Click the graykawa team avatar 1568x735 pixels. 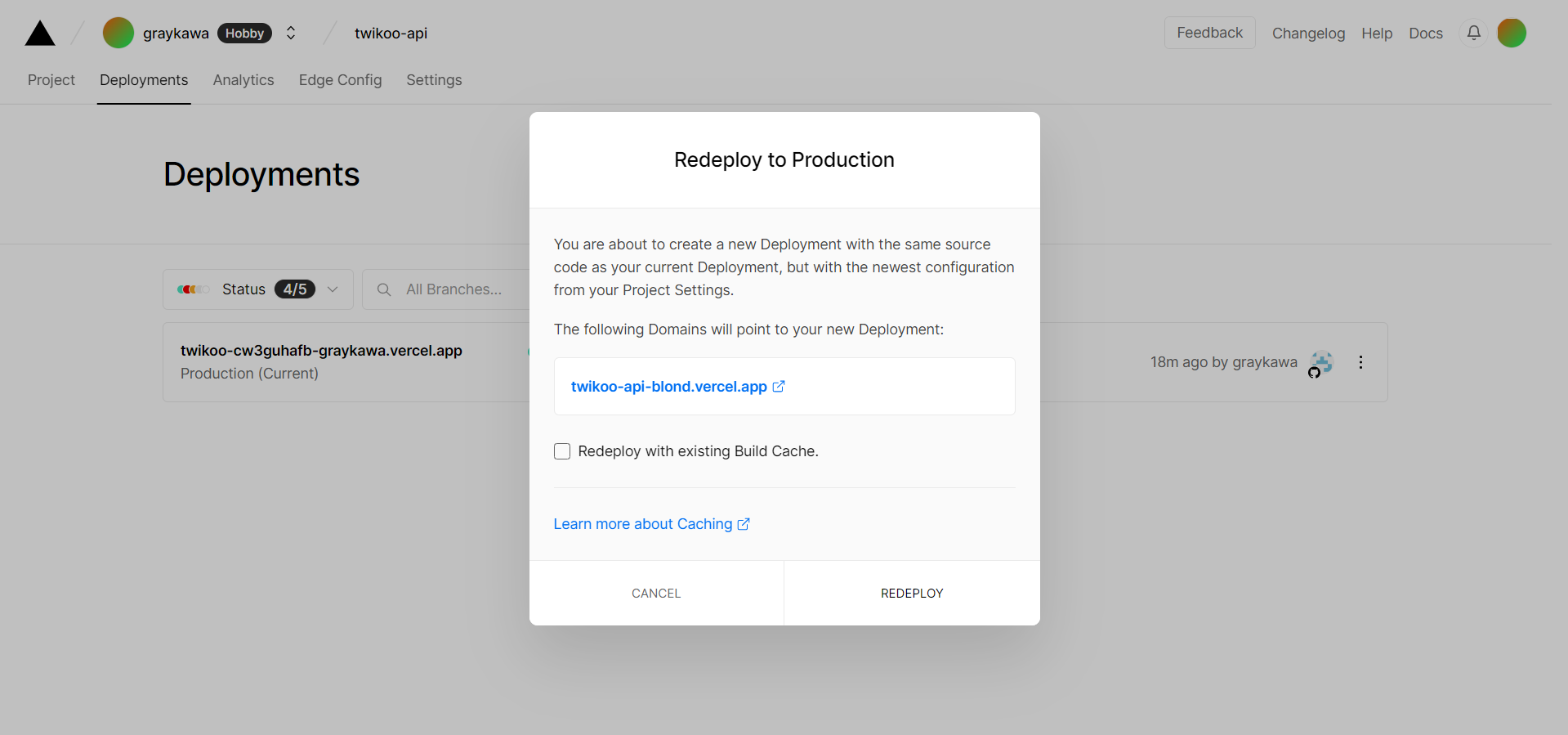[118, 33]
